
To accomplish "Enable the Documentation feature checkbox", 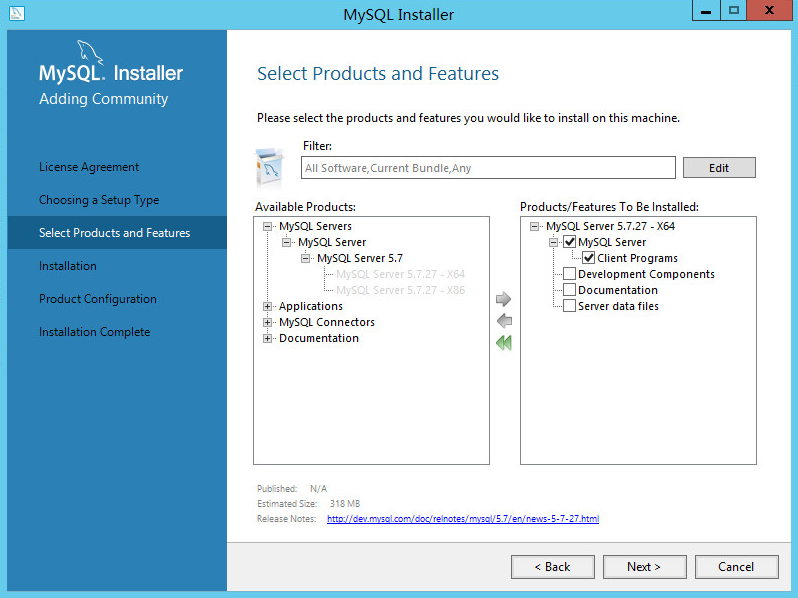I will point(569,290).
